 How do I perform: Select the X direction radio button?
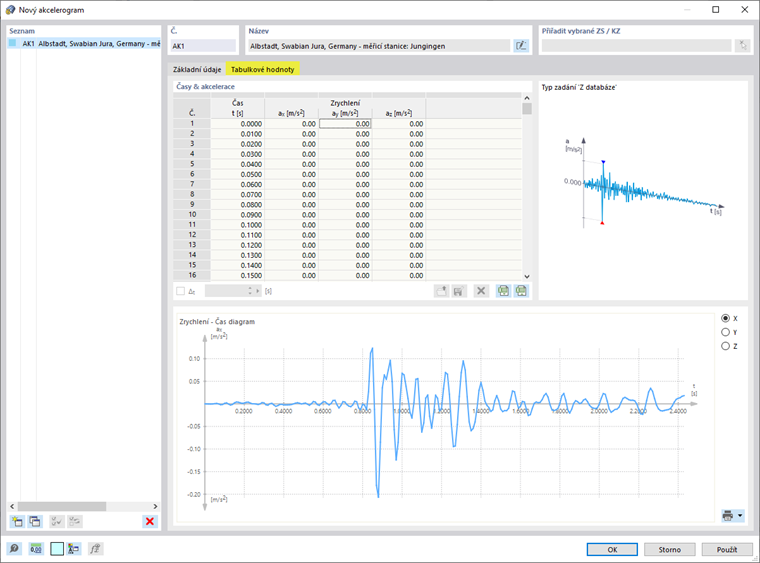[725, 318]
